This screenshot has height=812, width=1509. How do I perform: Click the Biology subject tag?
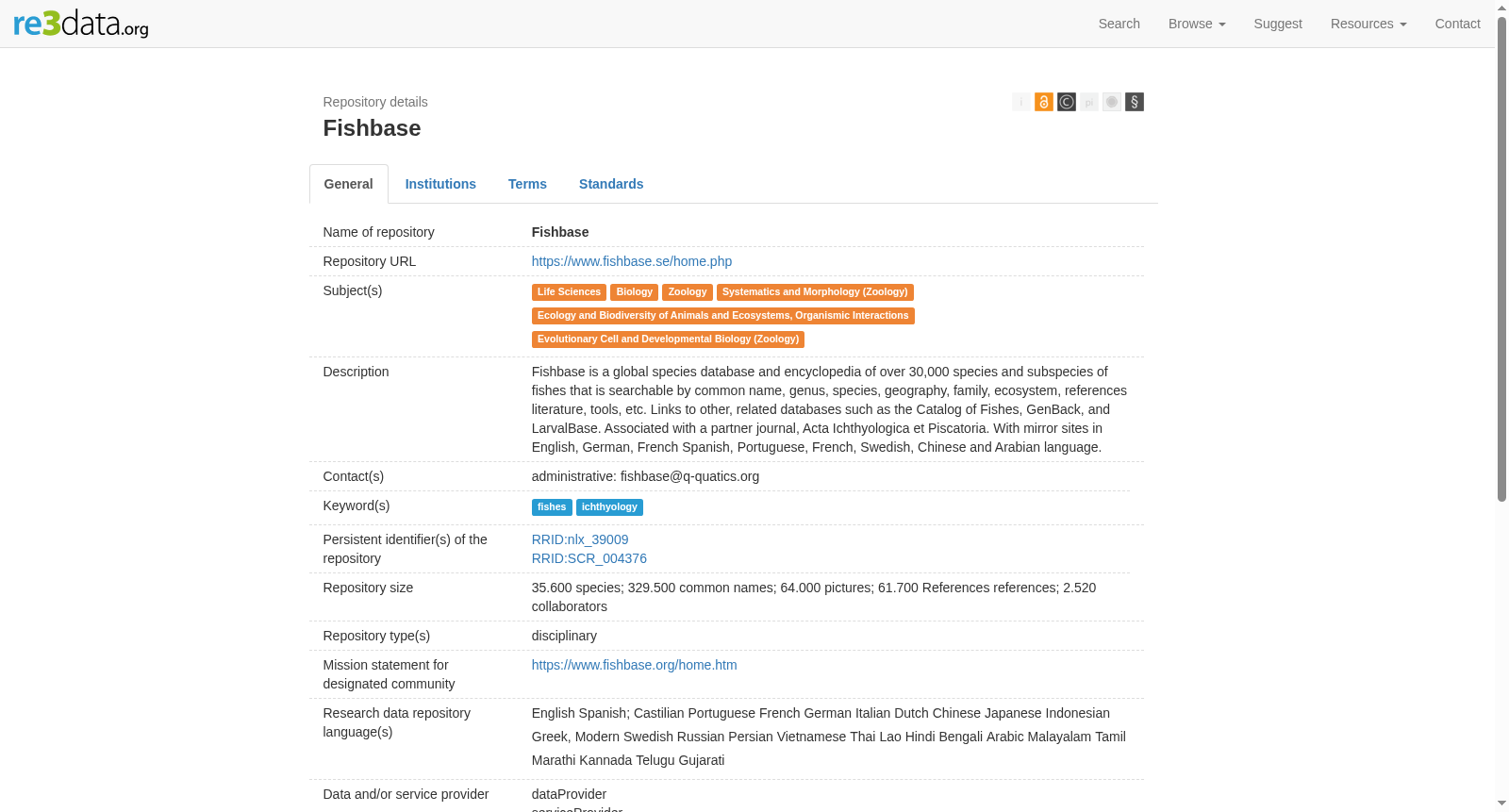tap(634, 292)
